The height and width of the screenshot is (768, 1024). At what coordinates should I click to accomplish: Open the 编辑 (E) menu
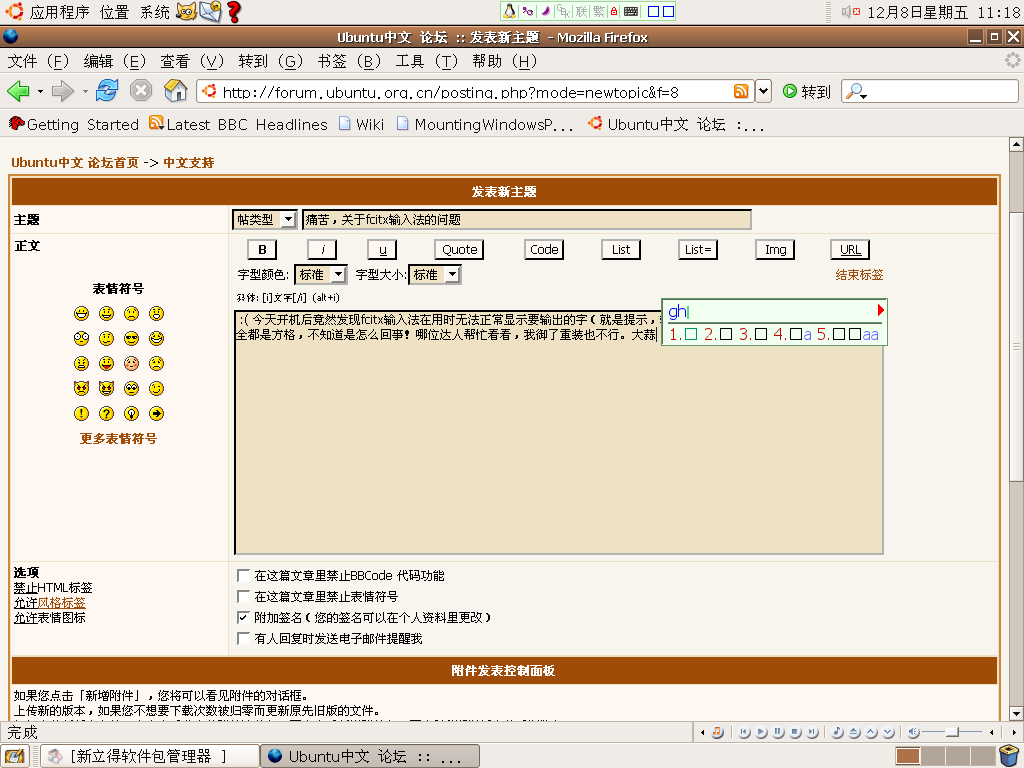tap(114, 61)
